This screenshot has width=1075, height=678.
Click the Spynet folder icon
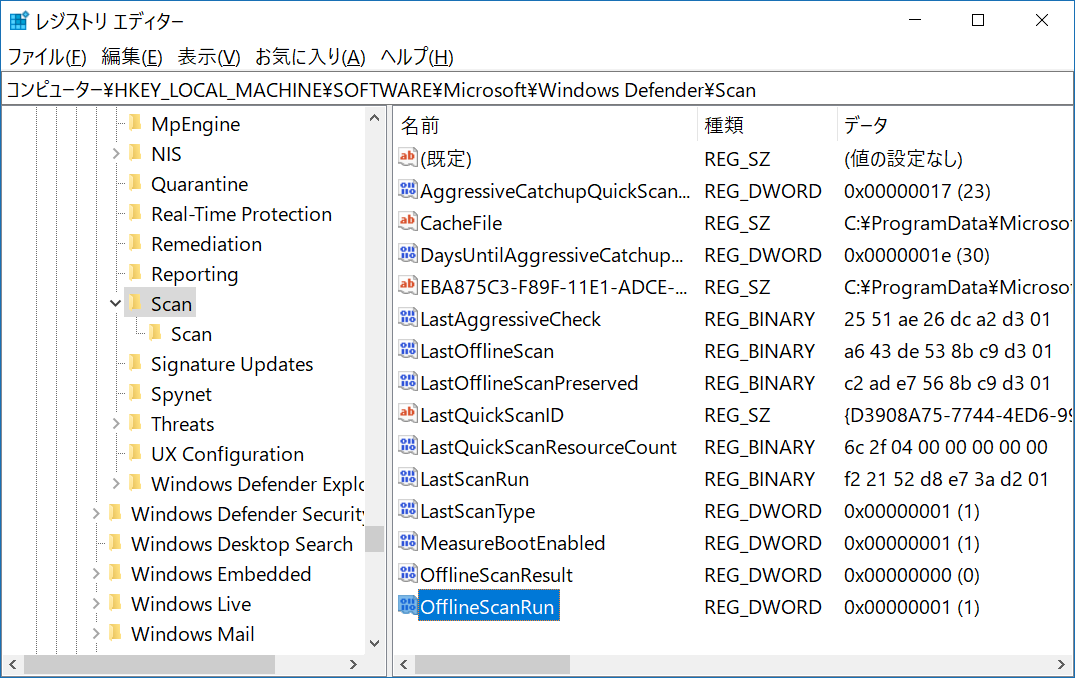coord(135,394)
